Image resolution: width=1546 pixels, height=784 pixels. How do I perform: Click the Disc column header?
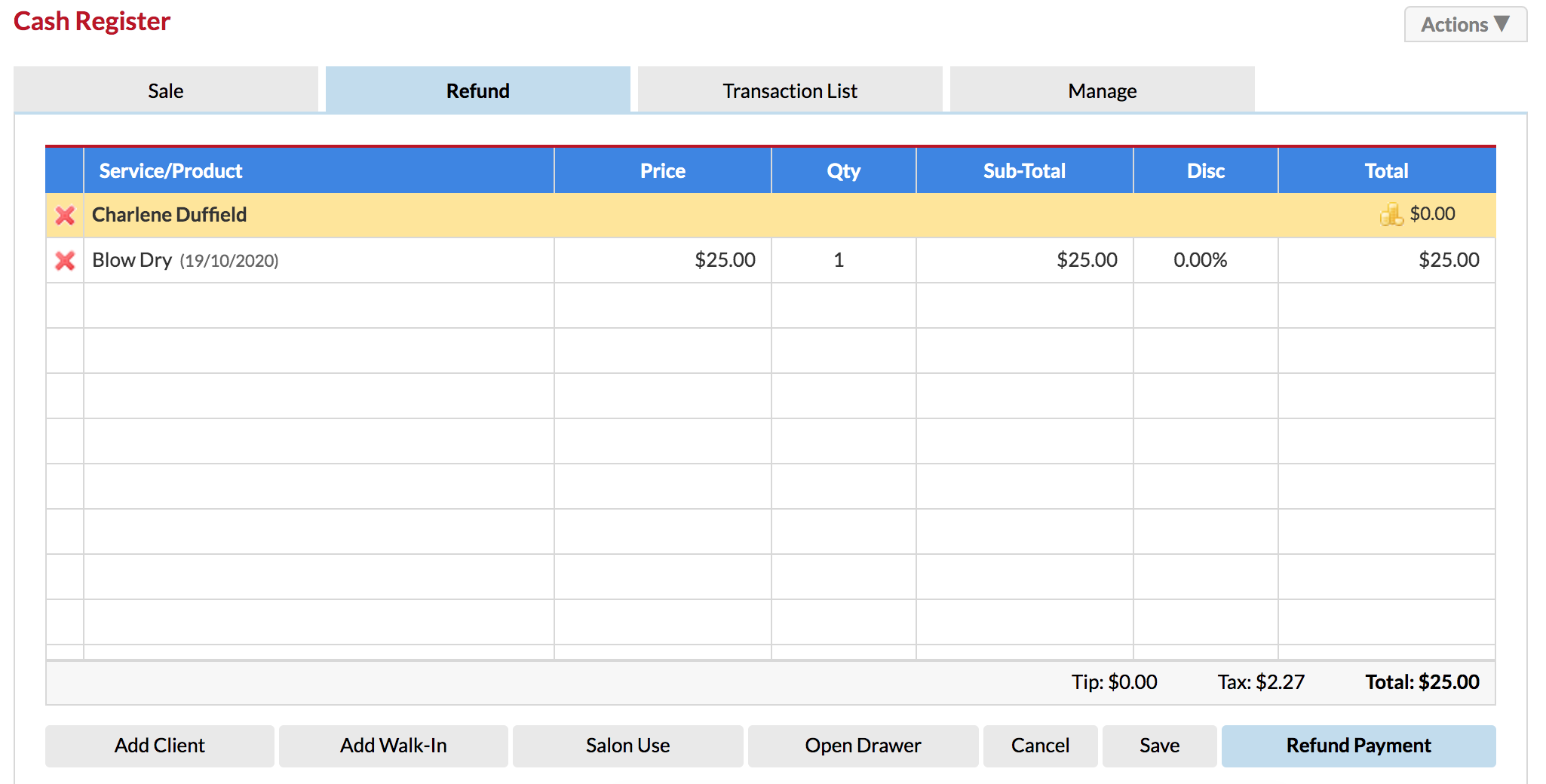point(1206,171)
